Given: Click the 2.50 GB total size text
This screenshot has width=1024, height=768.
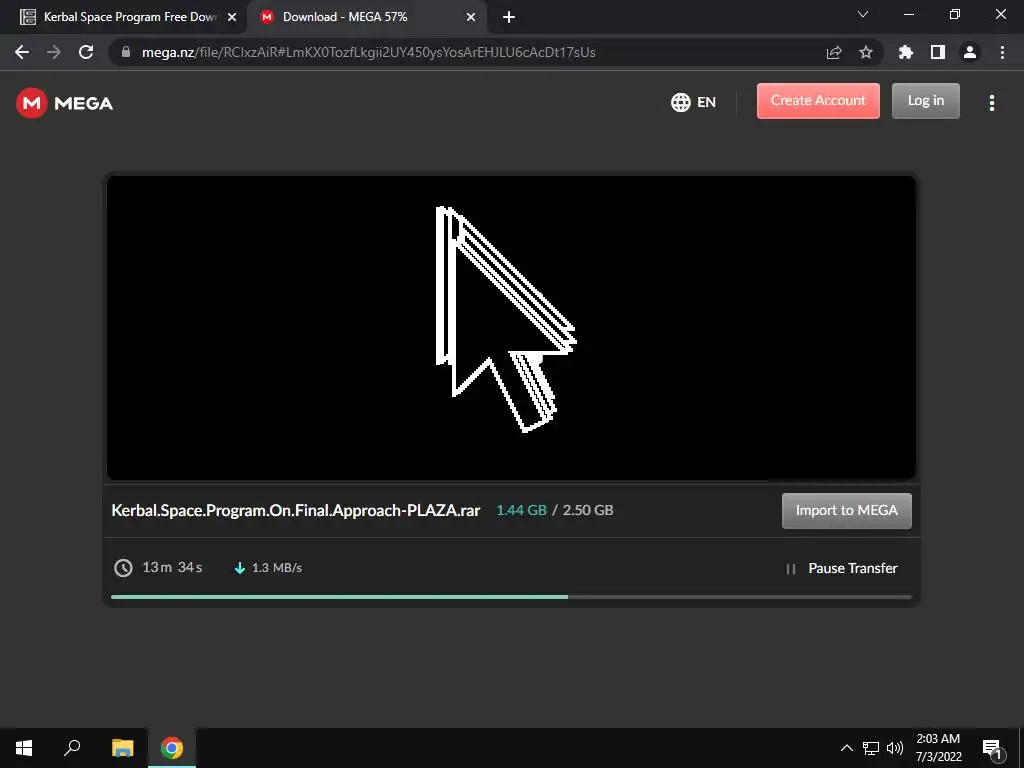Looking at the screenshot, I should coord(588,510).
